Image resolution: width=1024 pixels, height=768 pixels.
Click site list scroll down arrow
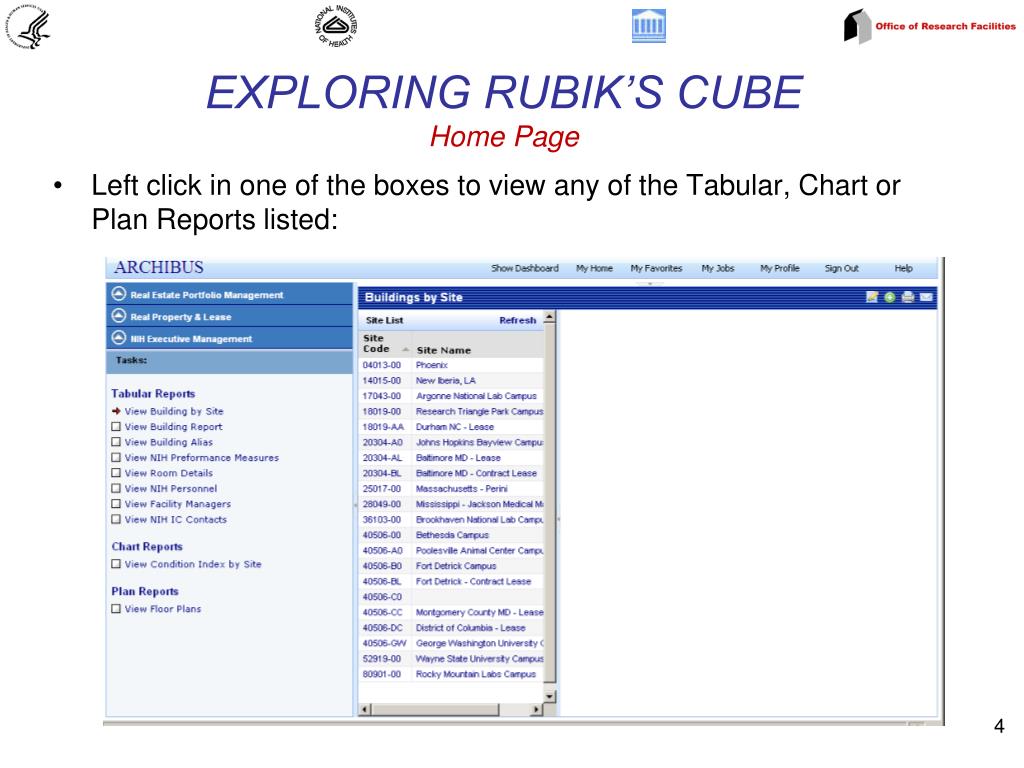tap(549, 696)
